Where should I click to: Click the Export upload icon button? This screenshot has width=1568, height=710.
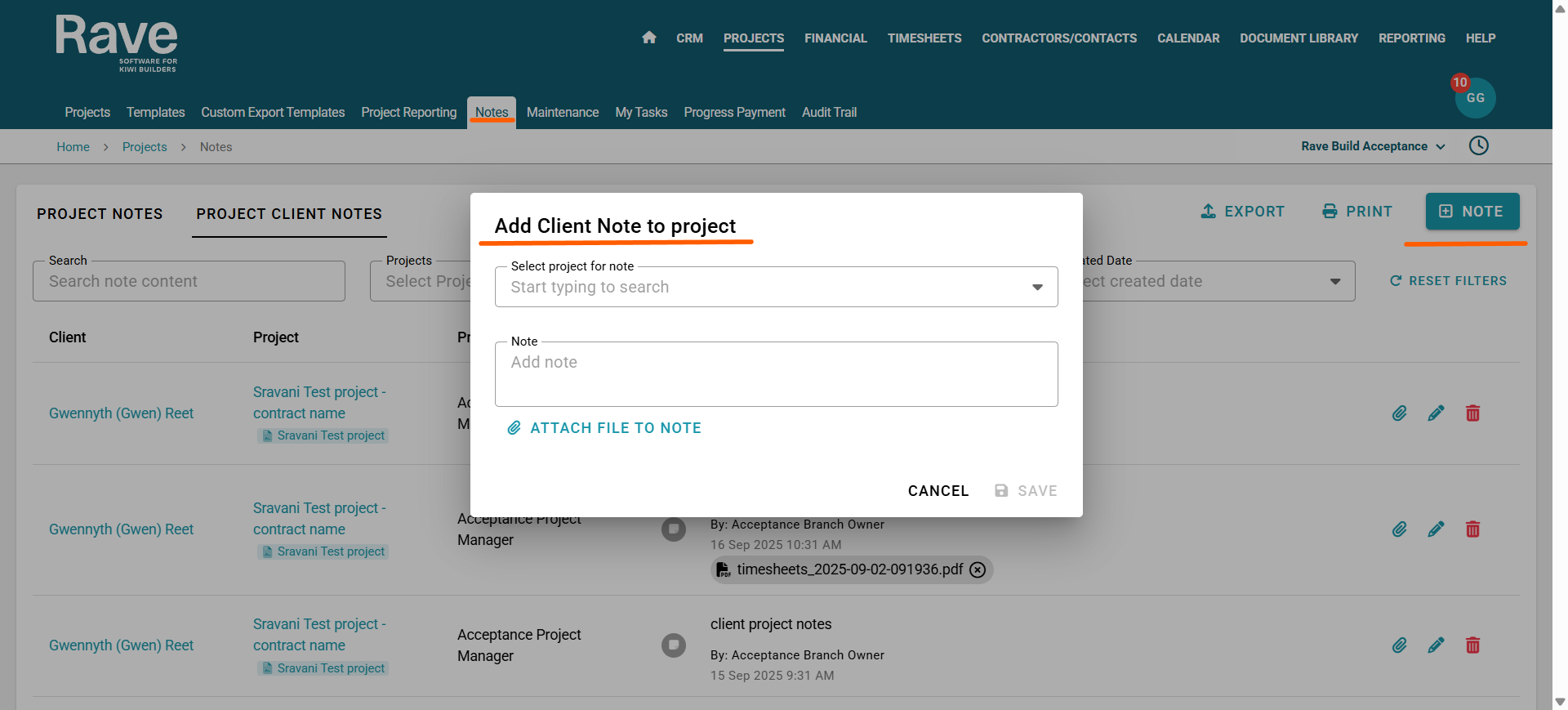coord(1242,212)
